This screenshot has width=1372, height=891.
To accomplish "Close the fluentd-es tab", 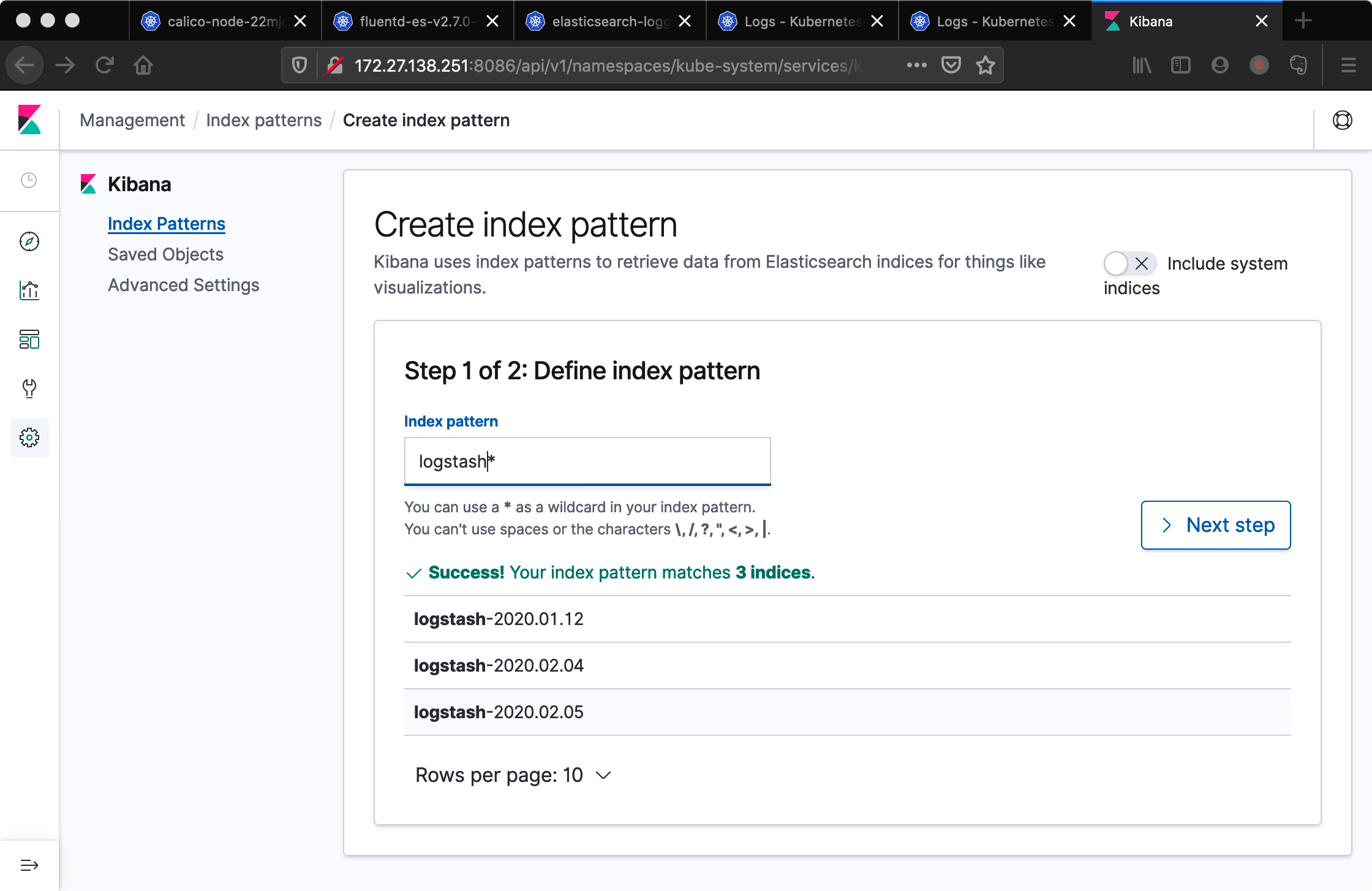I will (492, 21).
